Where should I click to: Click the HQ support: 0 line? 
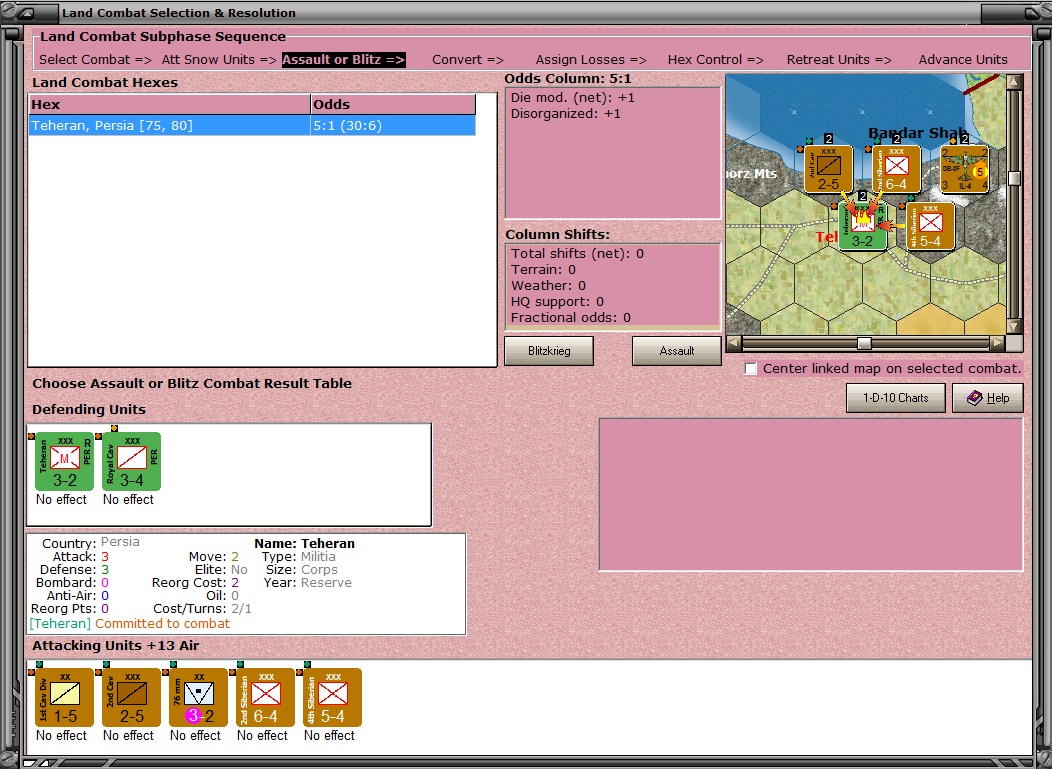coord(557,302)
